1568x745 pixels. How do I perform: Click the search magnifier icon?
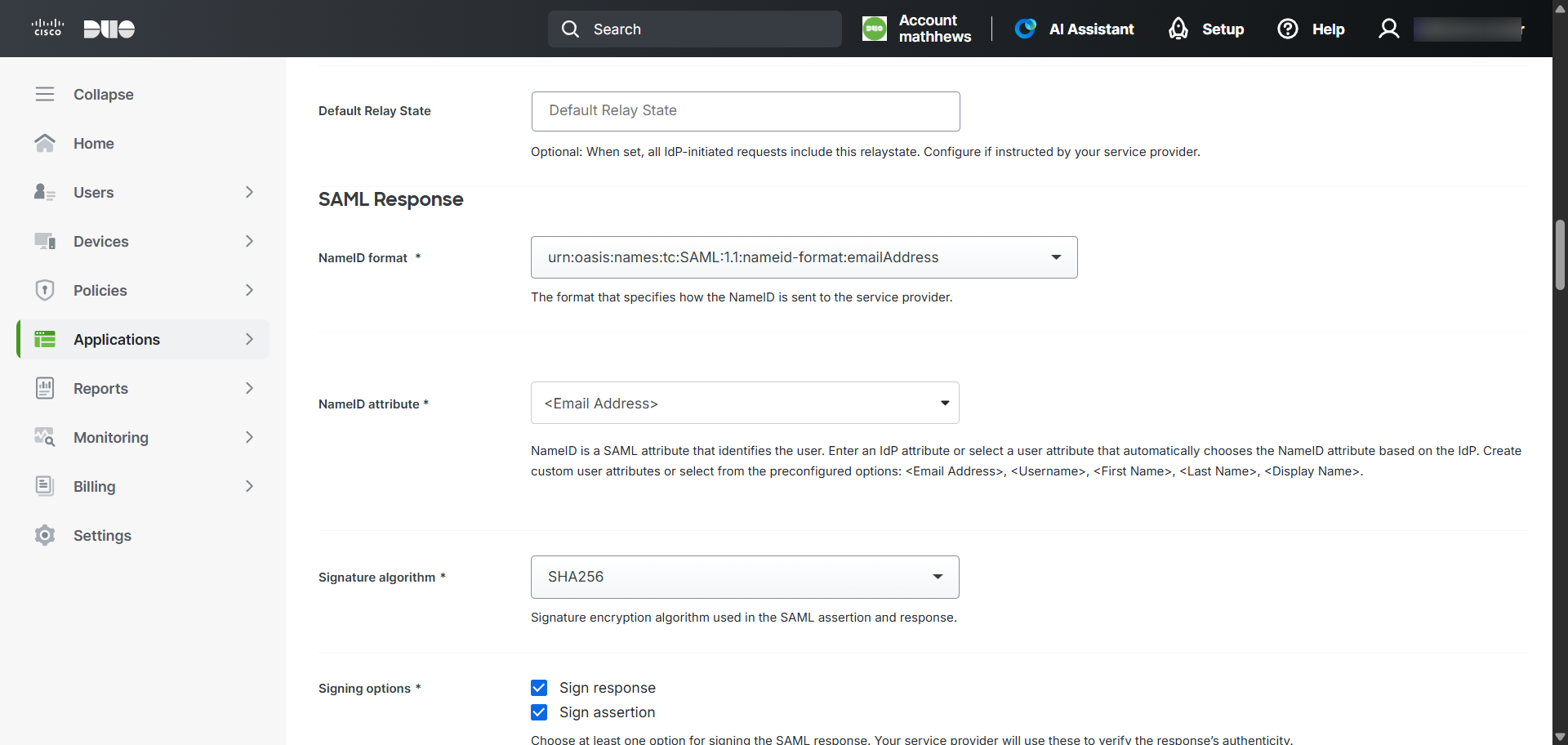tap(570, 29)
